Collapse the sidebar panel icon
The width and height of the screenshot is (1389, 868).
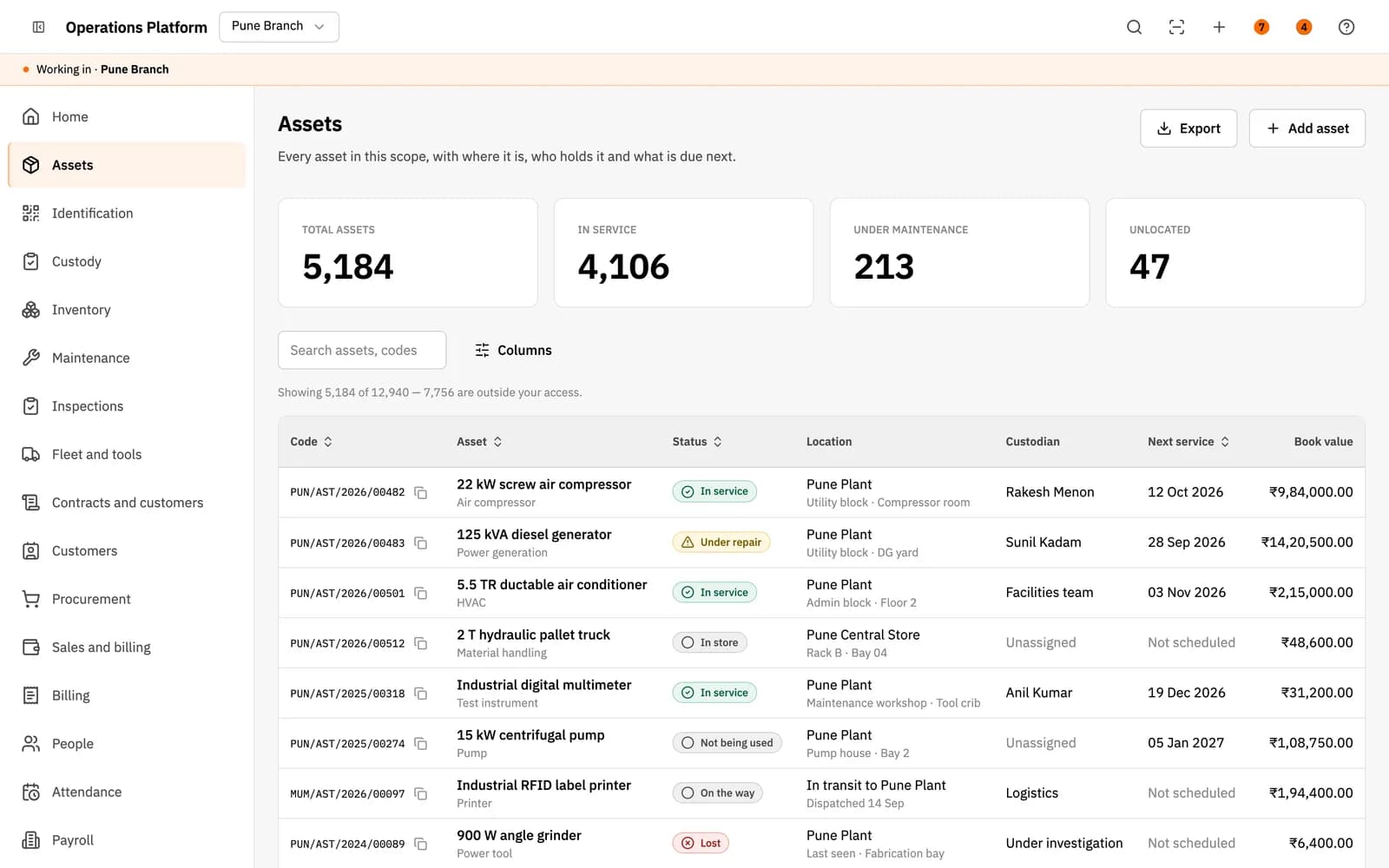[x=38, y=27]
